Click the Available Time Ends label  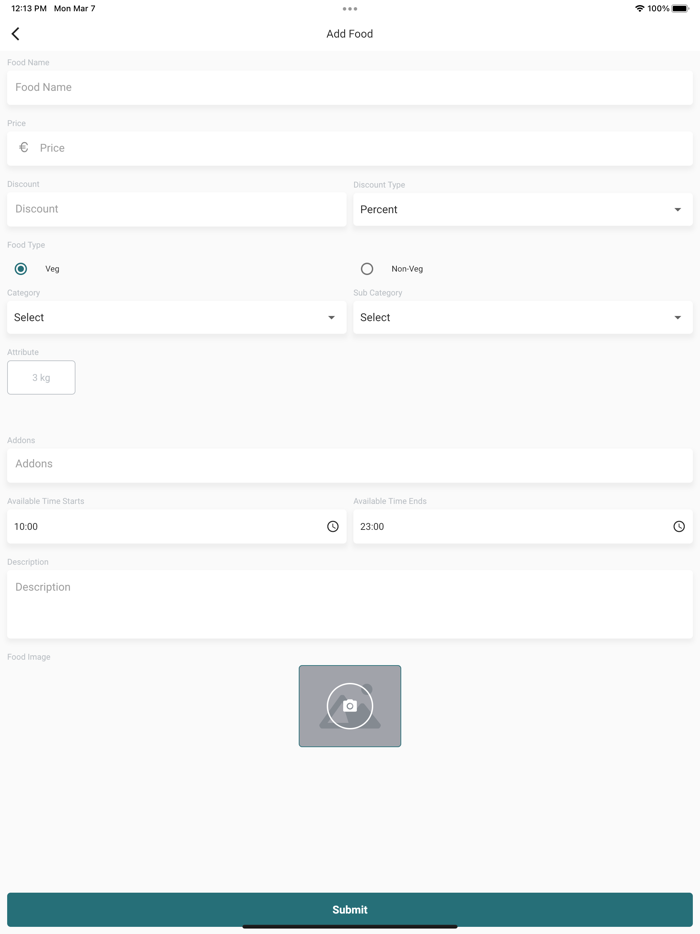390,501
